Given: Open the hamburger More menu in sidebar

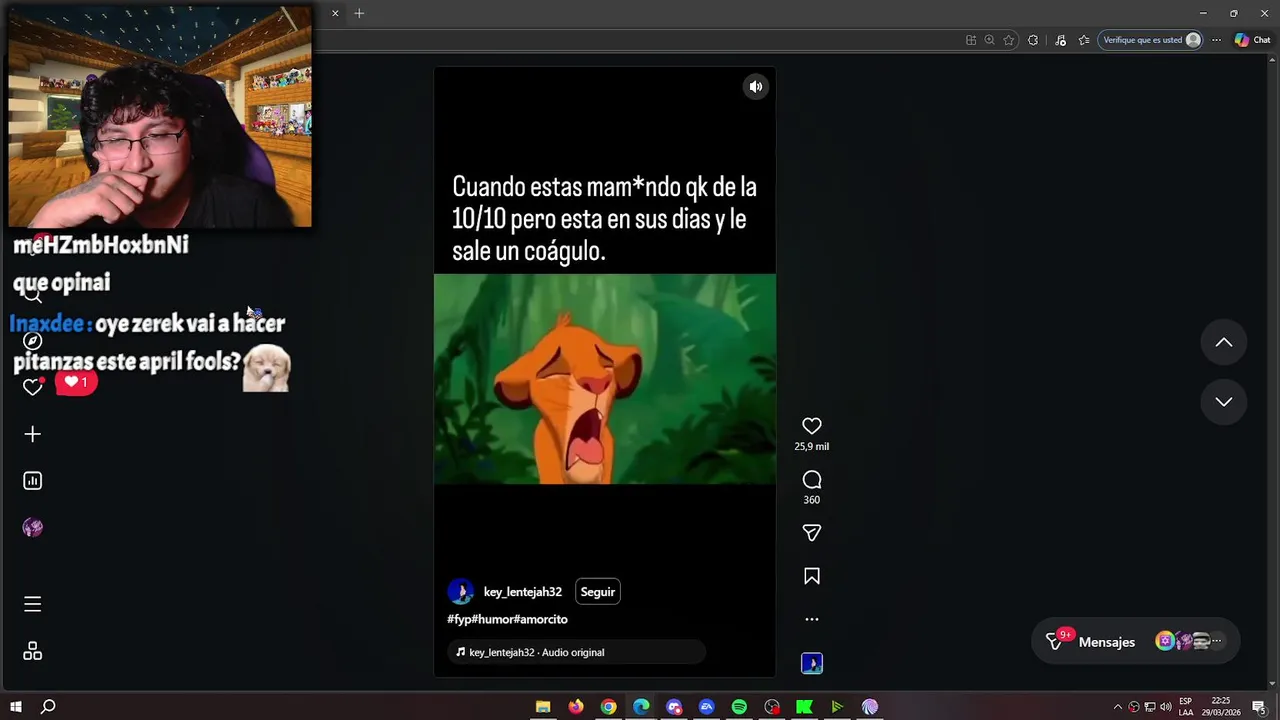Looking at the screenshot, I should pos(33,604).
